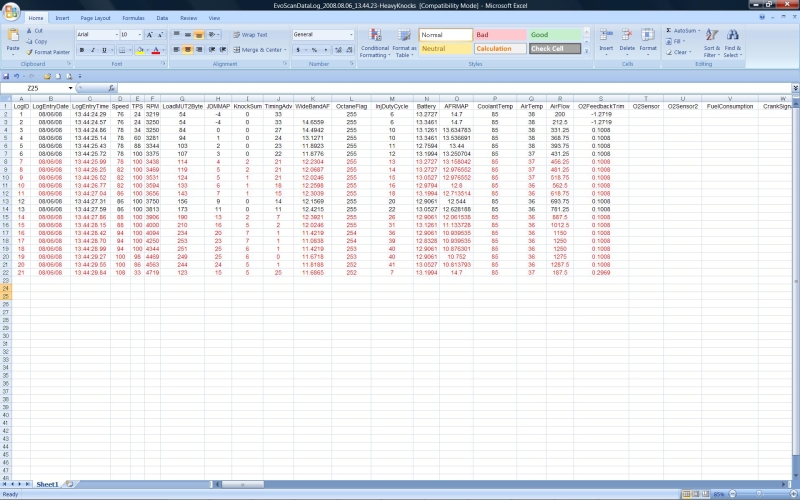Toggle bold formatting

coord(82,50)
